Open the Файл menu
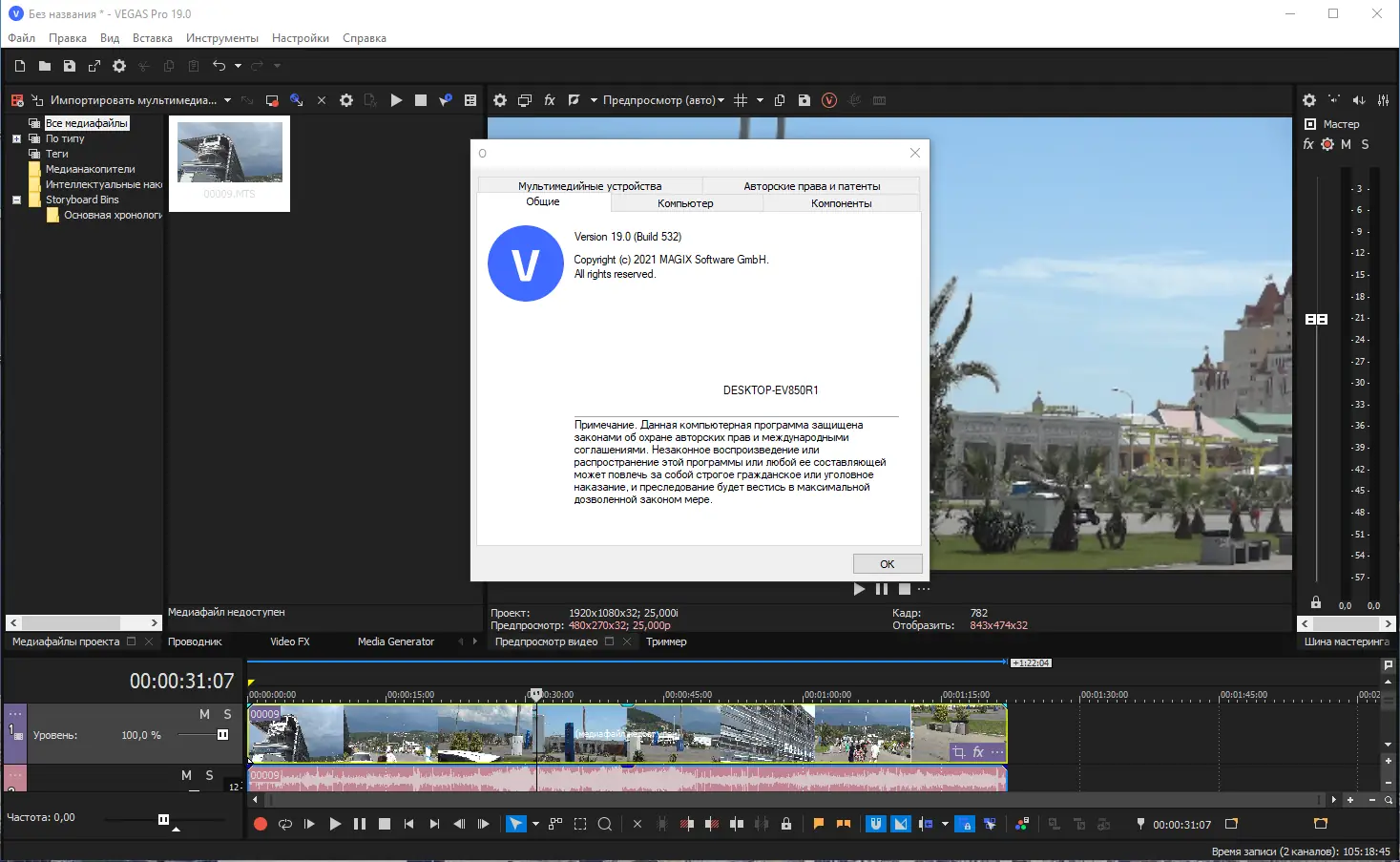This screenshot has height=862, width=1400. point(21,38)
